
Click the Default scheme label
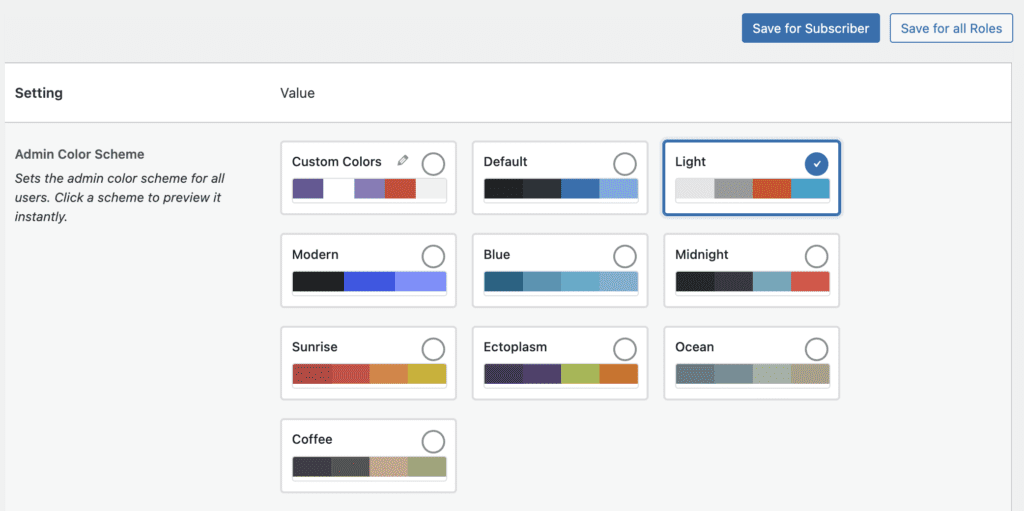[505, 161]
